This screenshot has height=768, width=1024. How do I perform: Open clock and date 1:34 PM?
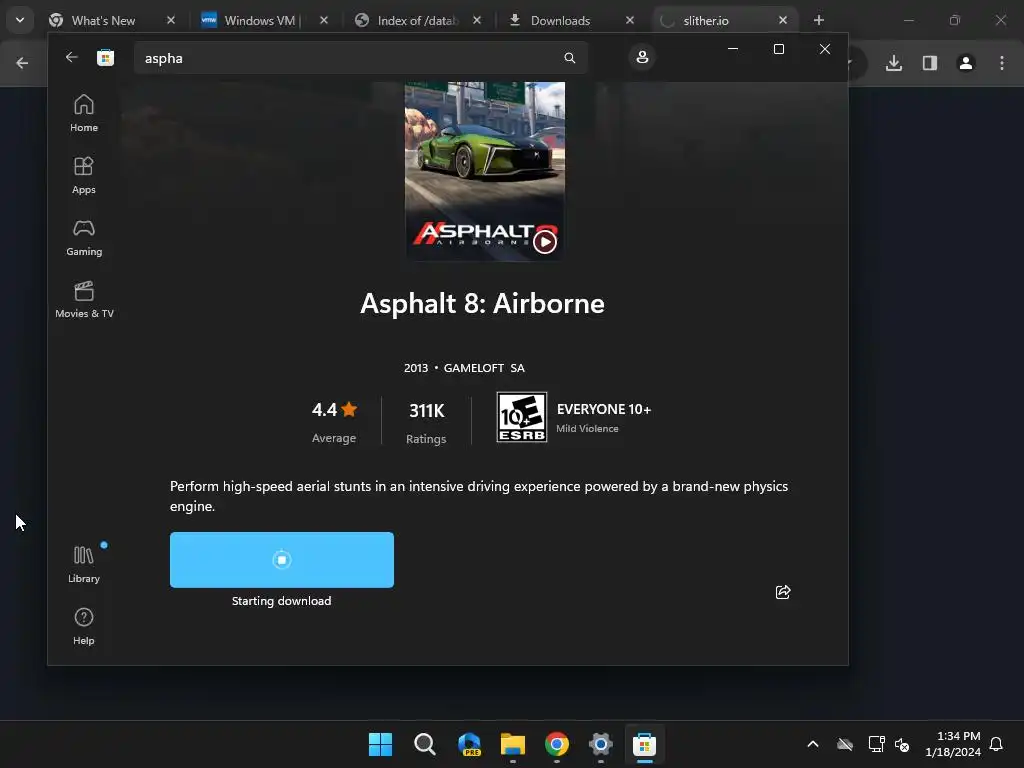953,744
